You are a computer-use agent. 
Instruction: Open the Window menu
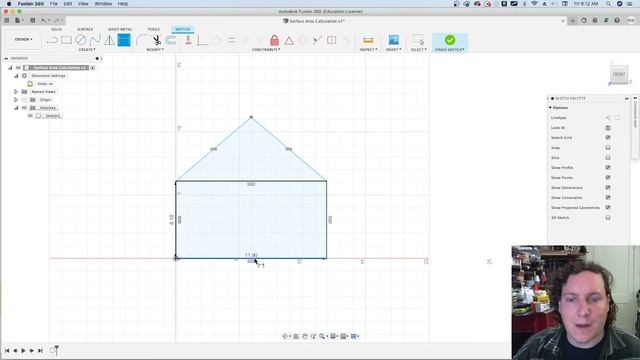tap(103, 4)
